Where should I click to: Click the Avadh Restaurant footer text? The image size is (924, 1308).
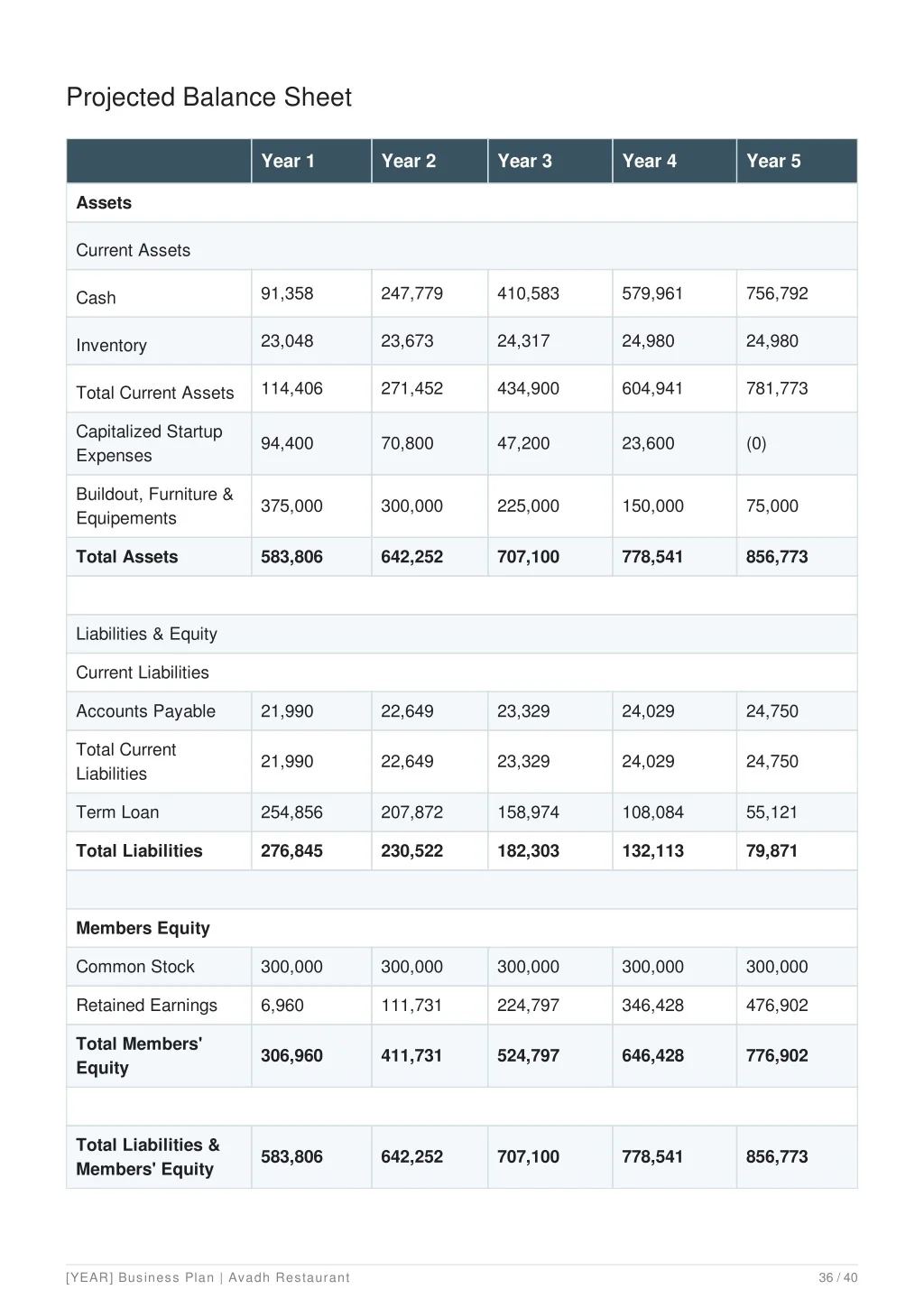(x=289, y=1277)
